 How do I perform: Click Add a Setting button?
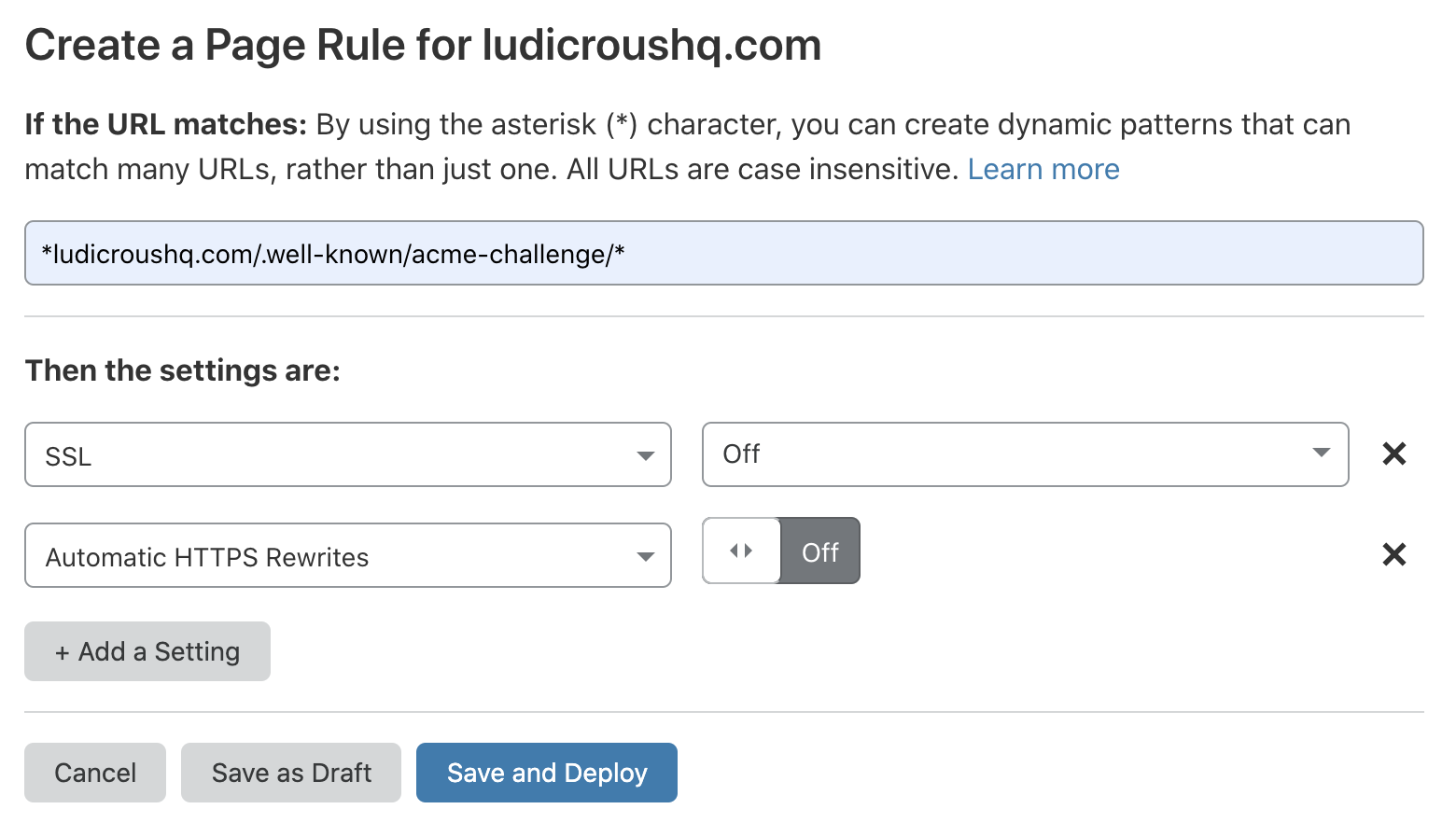(147, 651)
